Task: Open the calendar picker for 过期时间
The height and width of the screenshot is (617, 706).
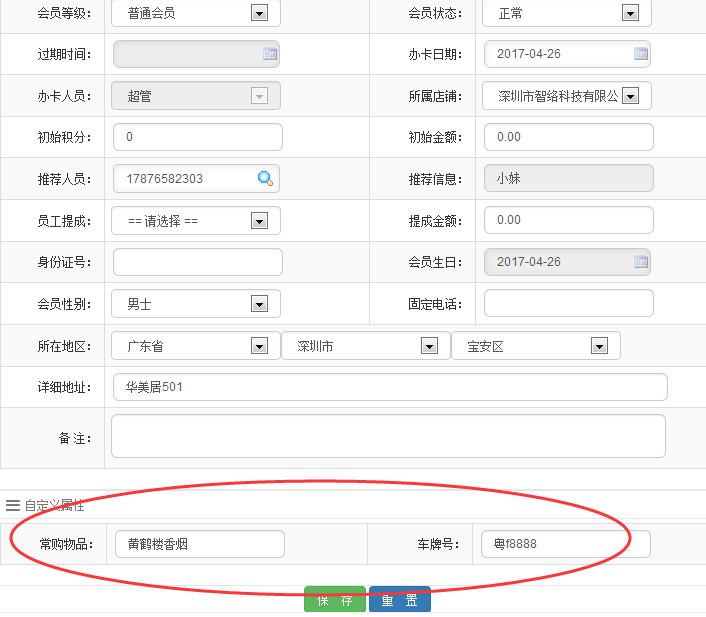Action: coord(270,54)
